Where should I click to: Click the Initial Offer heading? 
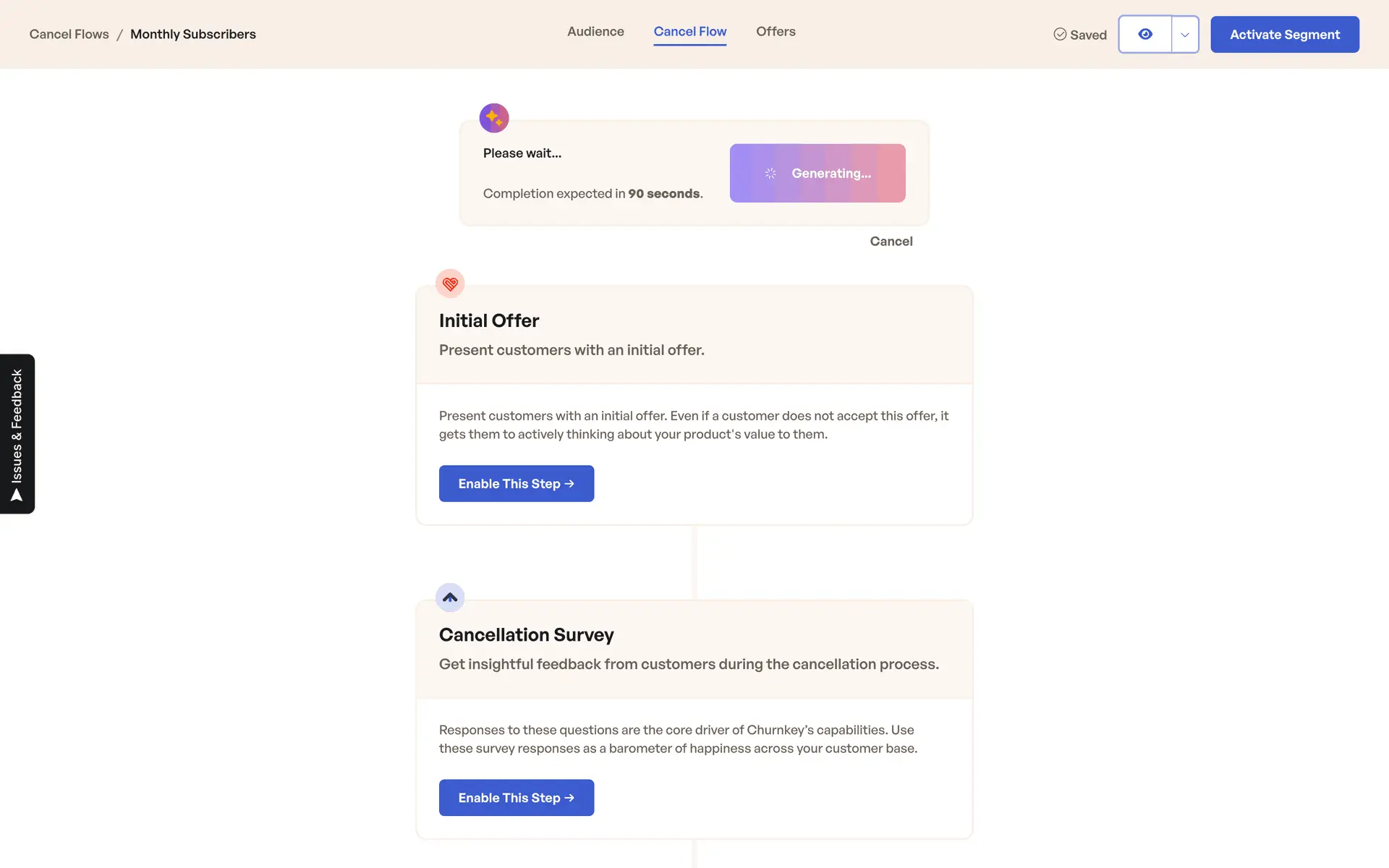[x=489, y=320]
